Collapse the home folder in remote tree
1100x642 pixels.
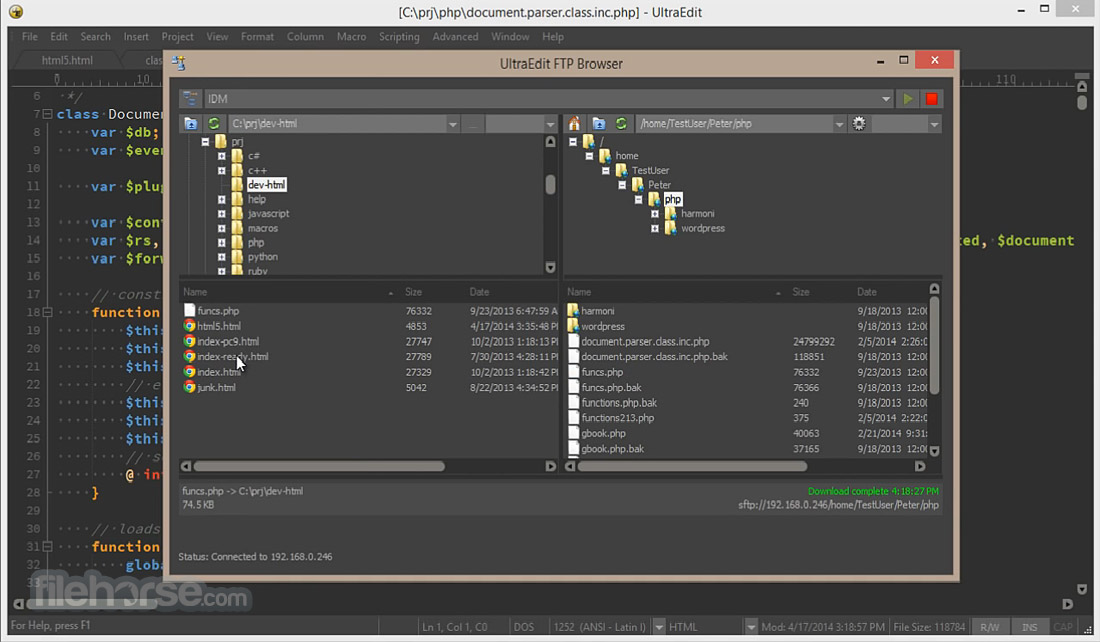(x=589, y=156)
